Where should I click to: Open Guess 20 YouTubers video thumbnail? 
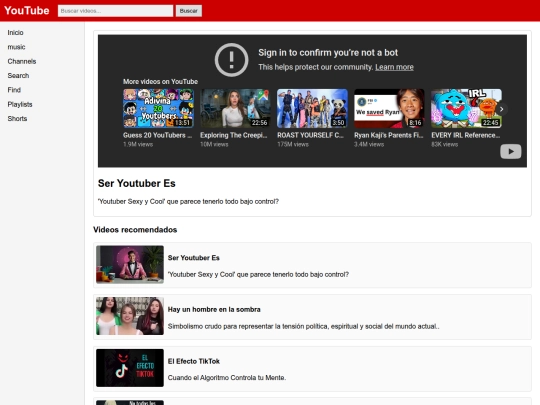coord(158,108)
